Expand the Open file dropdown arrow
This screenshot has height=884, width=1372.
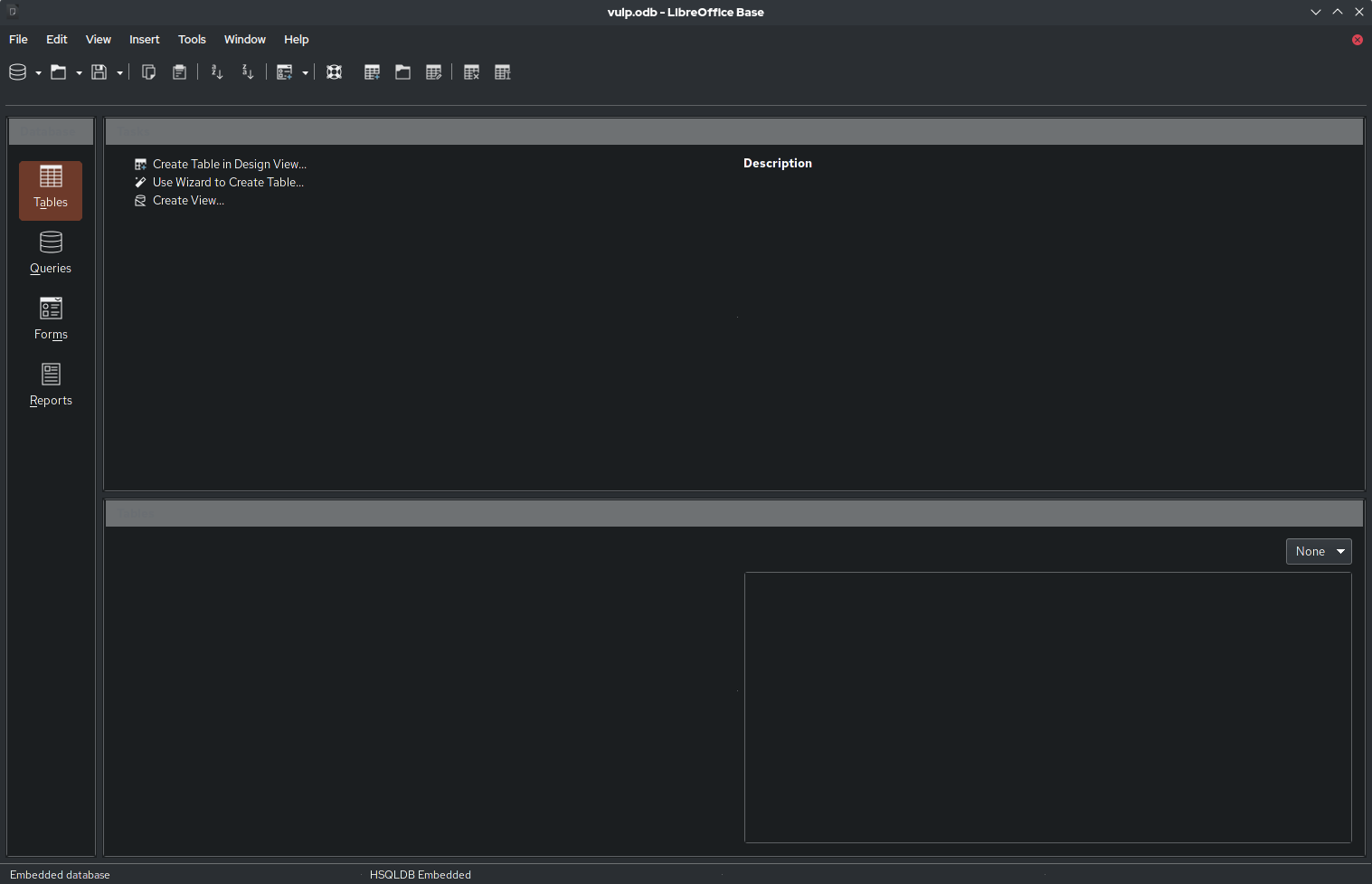[80, 73]
